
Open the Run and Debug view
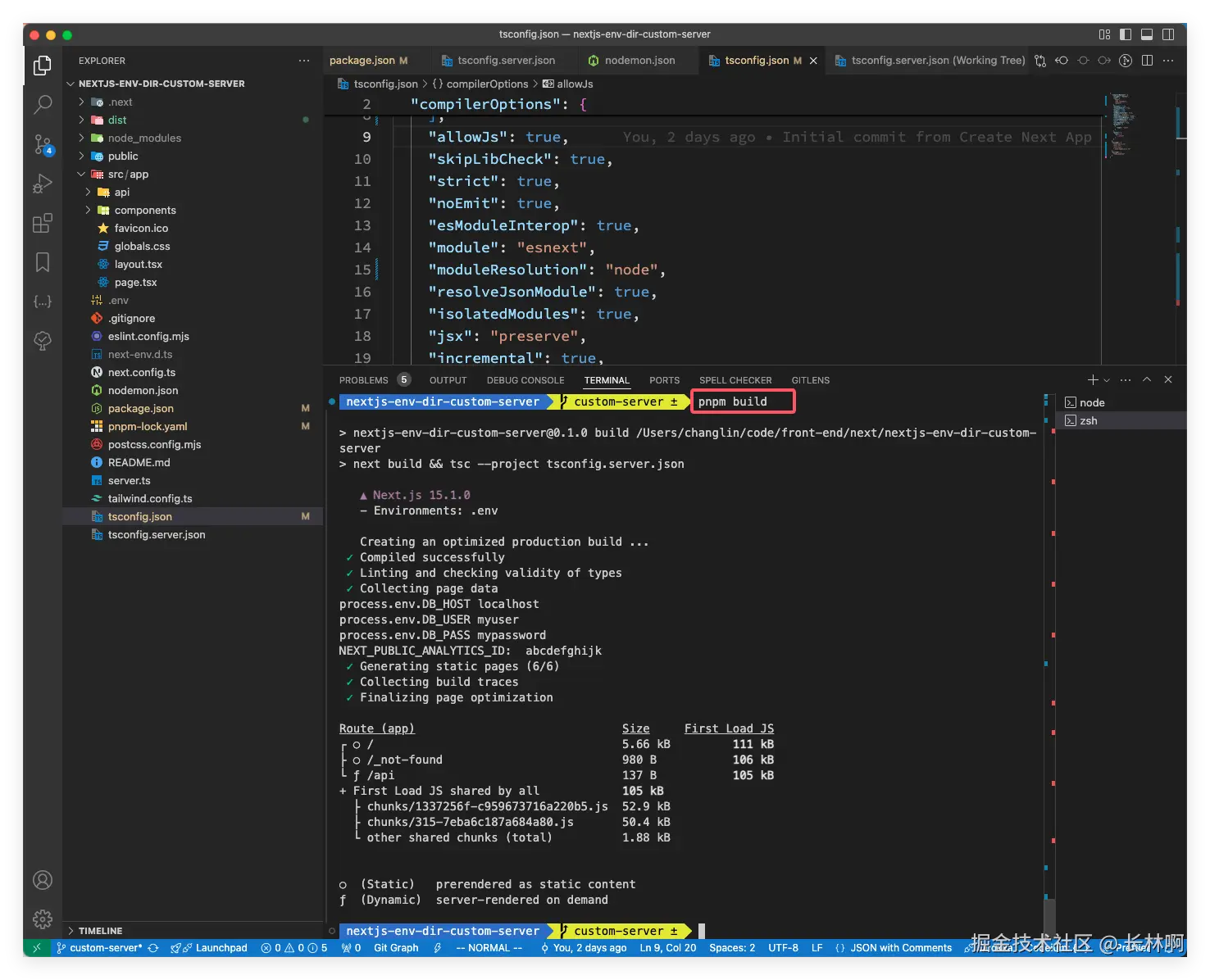pyautogui.click(x=43, y=184)
